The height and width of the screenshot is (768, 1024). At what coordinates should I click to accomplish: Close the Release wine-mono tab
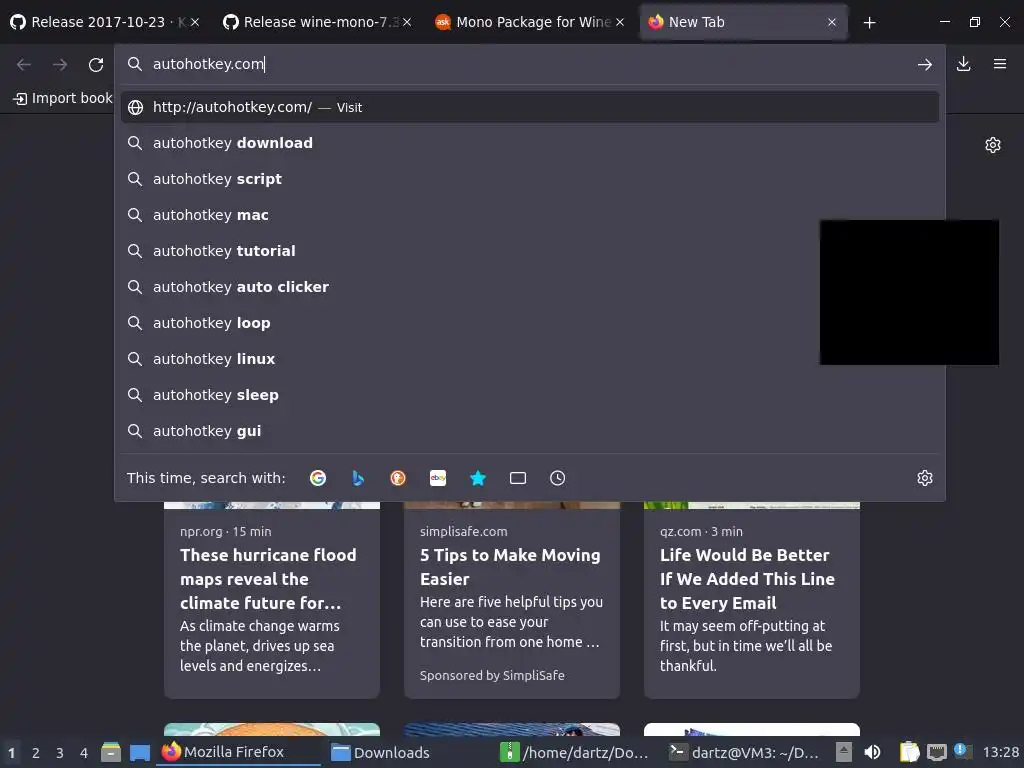pos(407,22)
